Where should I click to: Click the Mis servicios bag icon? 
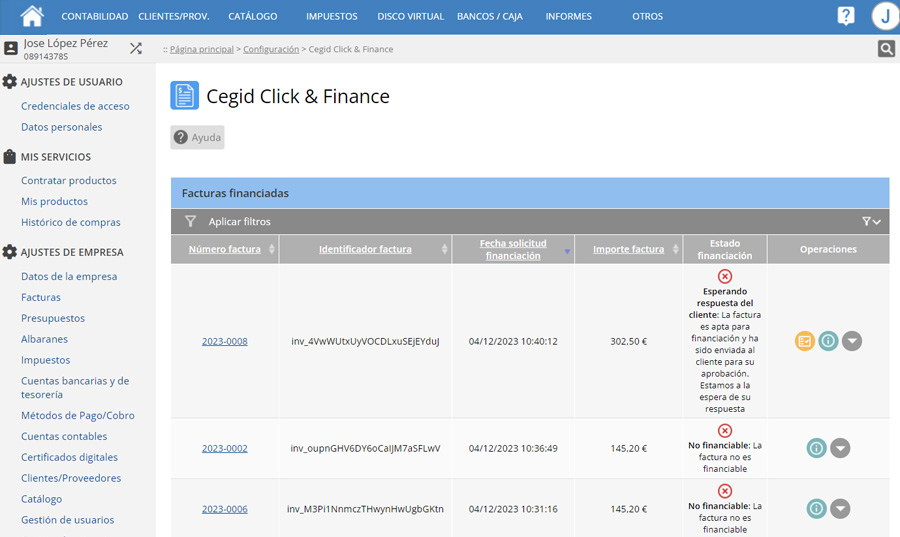(x=9, y=157)
